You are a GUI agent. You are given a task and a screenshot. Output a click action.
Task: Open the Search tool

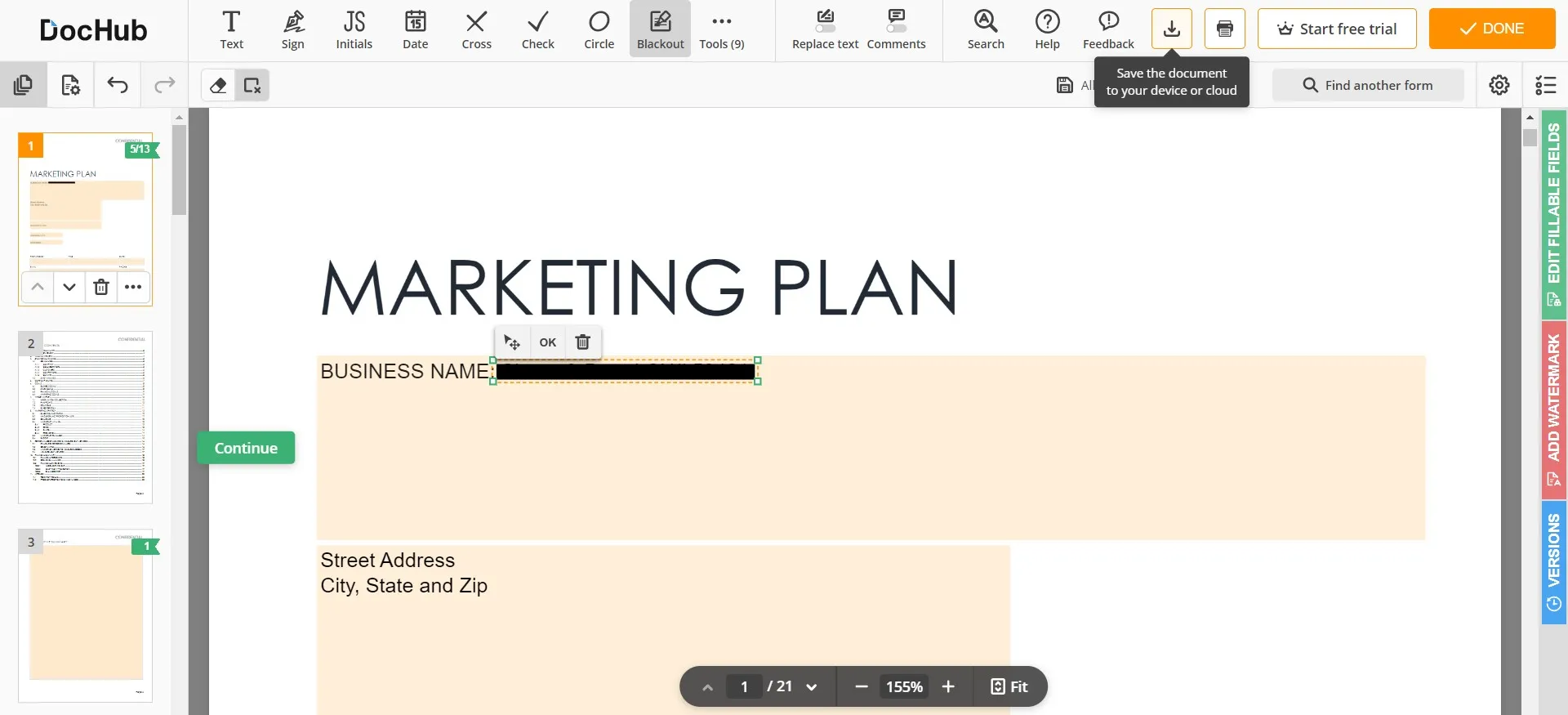[x=986, y=29]
